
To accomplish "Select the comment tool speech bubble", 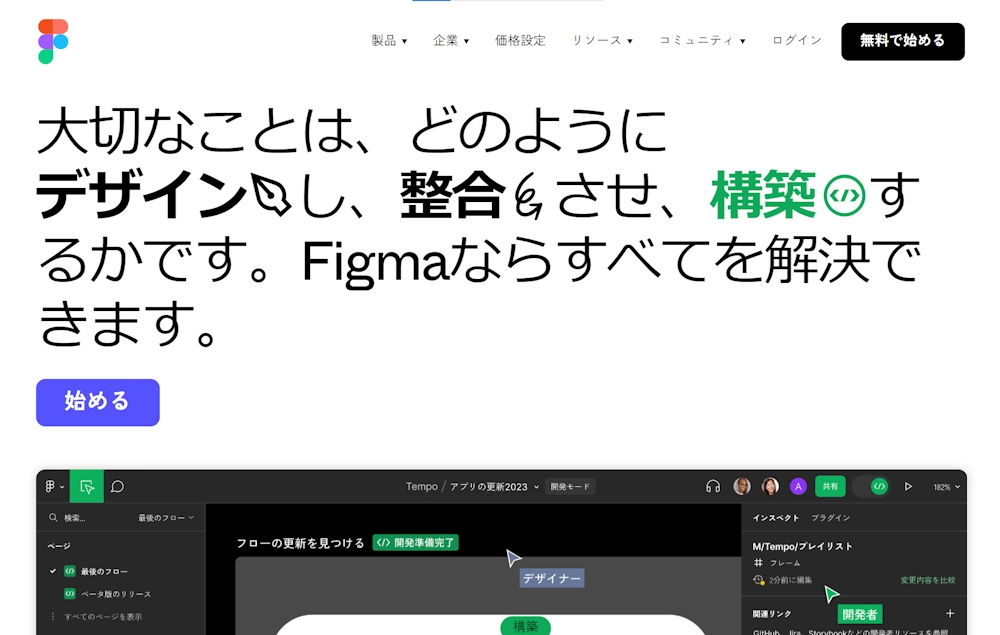I will tap(117, 487).
